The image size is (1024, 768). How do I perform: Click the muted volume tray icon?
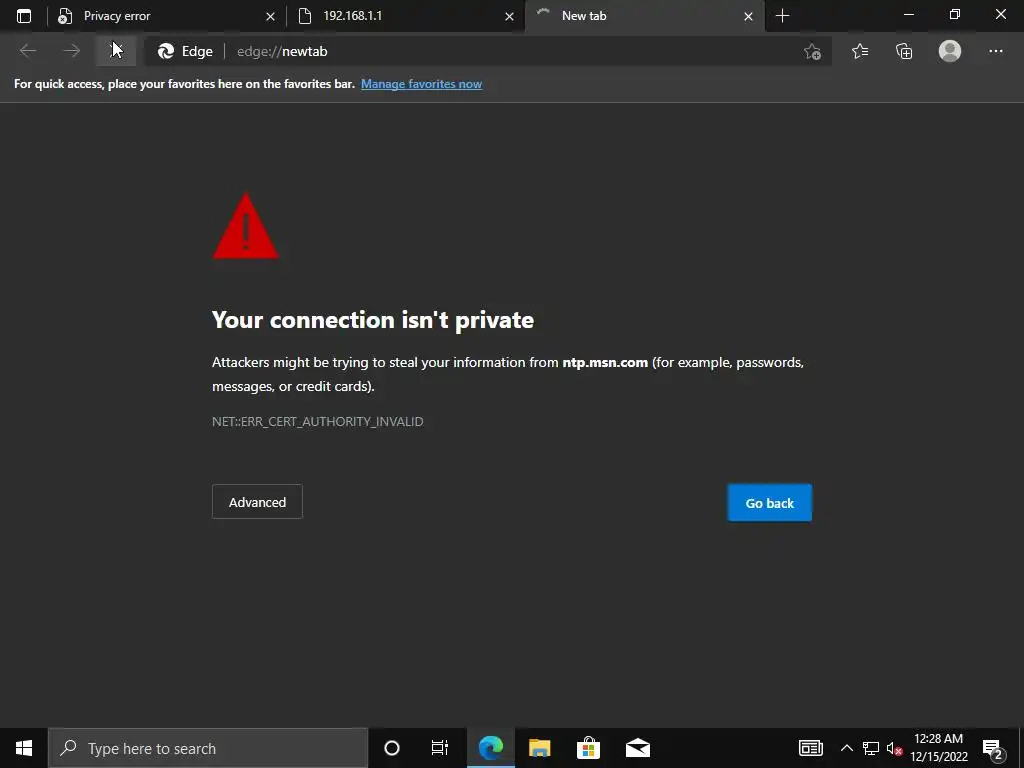[894, 748]
